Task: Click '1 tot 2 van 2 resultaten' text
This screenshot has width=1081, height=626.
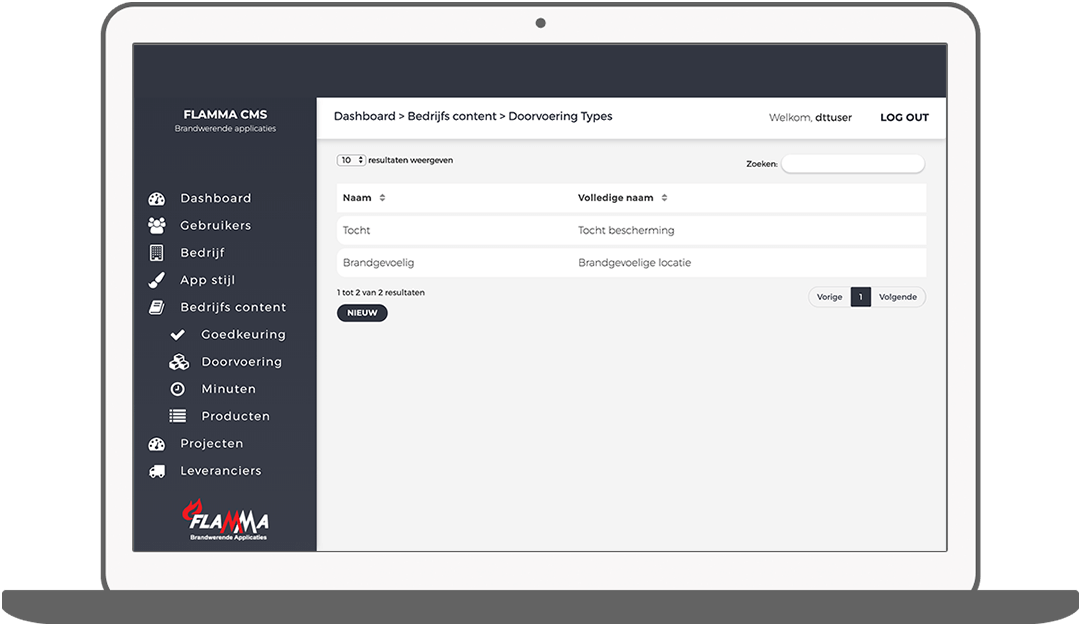Action: (x=381, y=292)
